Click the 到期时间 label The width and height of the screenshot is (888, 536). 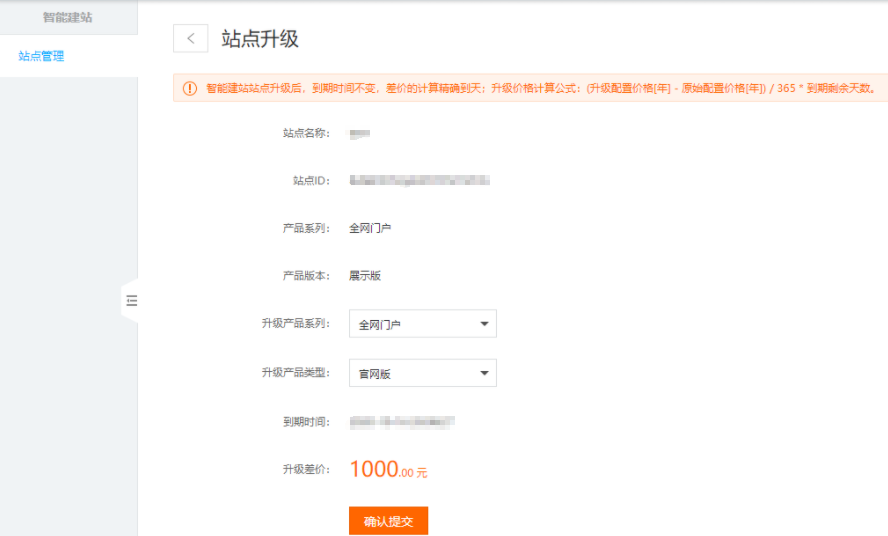point(306,422)
